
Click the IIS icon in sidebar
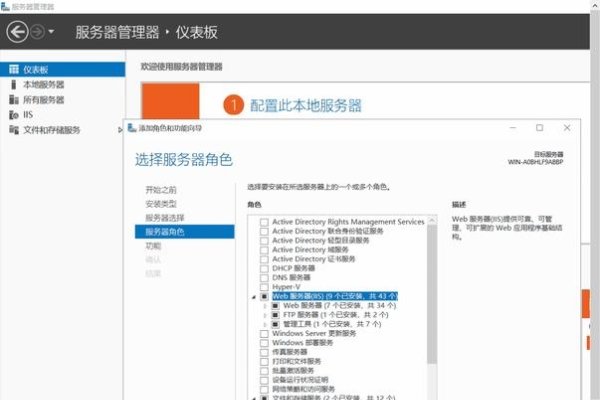point(14,115)
